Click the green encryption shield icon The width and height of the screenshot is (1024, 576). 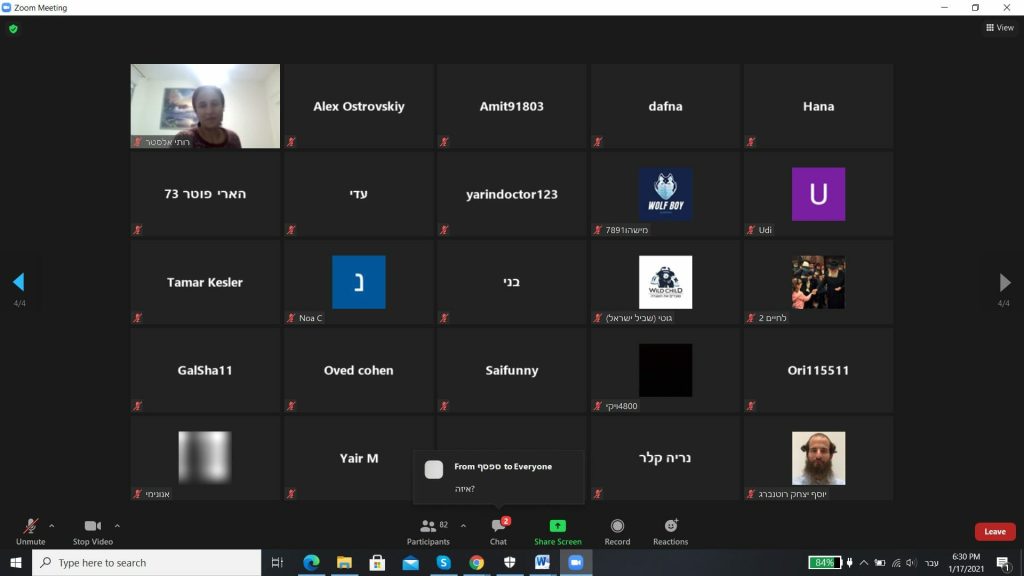coord(13,29)
